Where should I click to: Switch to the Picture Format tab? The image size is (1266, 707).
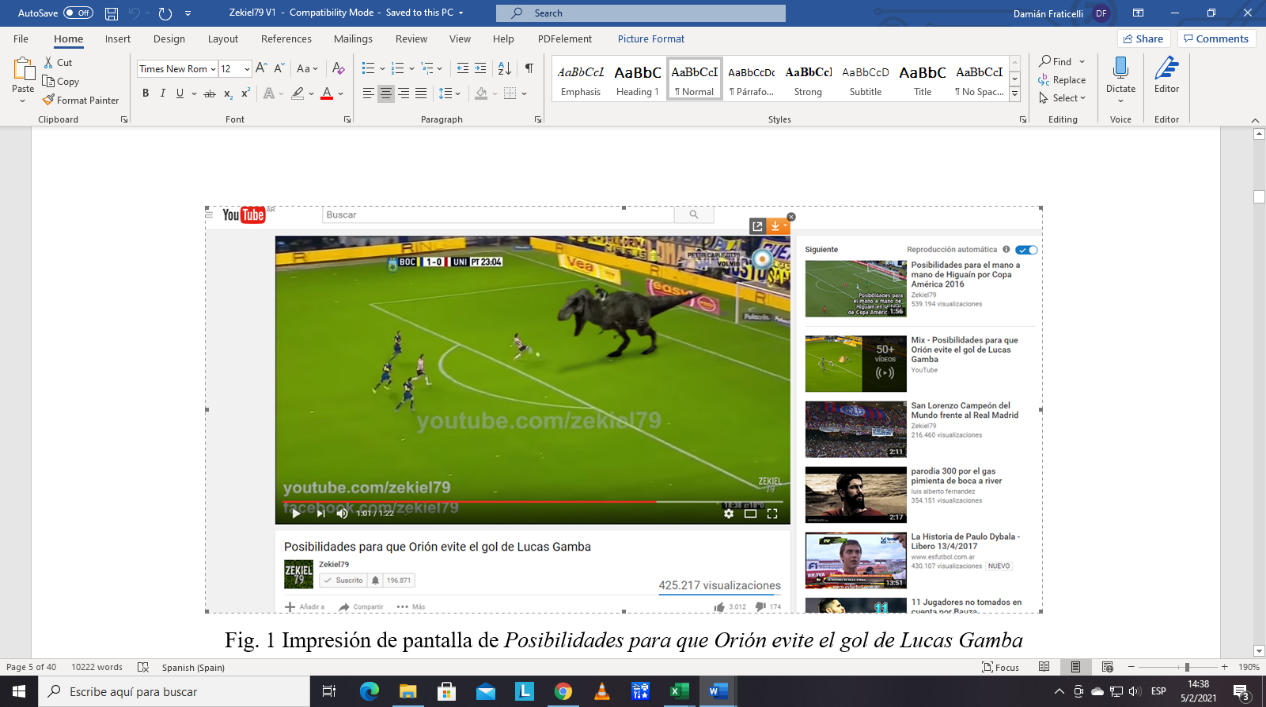[x=651, y=39]
